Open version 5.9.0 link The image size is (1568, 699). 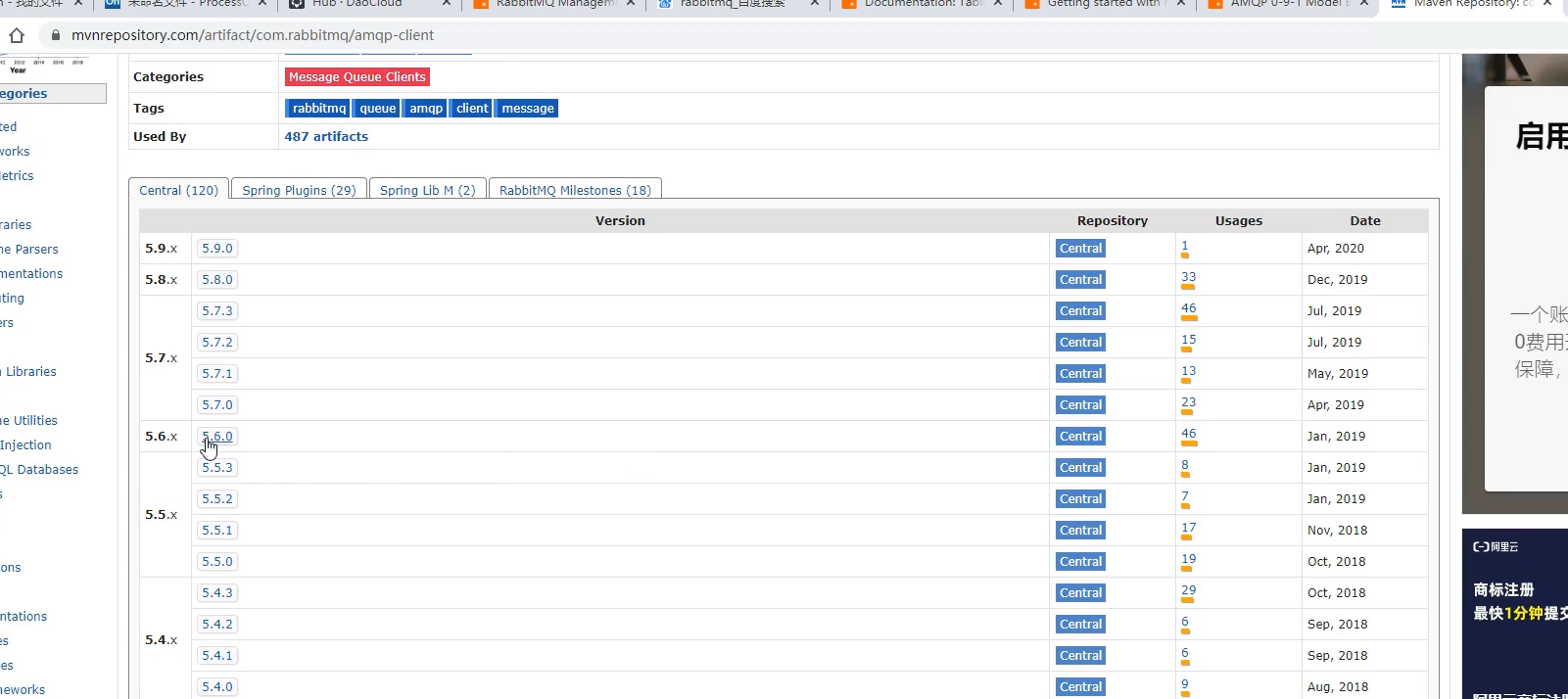216,249
